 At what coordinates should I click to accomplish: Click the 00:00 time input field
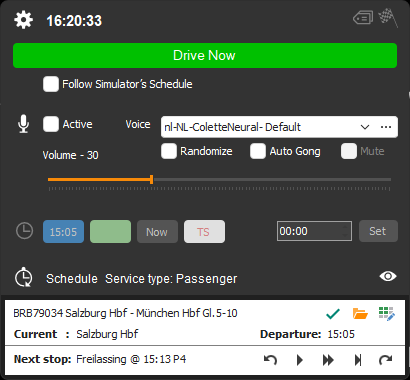pyautogui.click(x=314, y=231)
